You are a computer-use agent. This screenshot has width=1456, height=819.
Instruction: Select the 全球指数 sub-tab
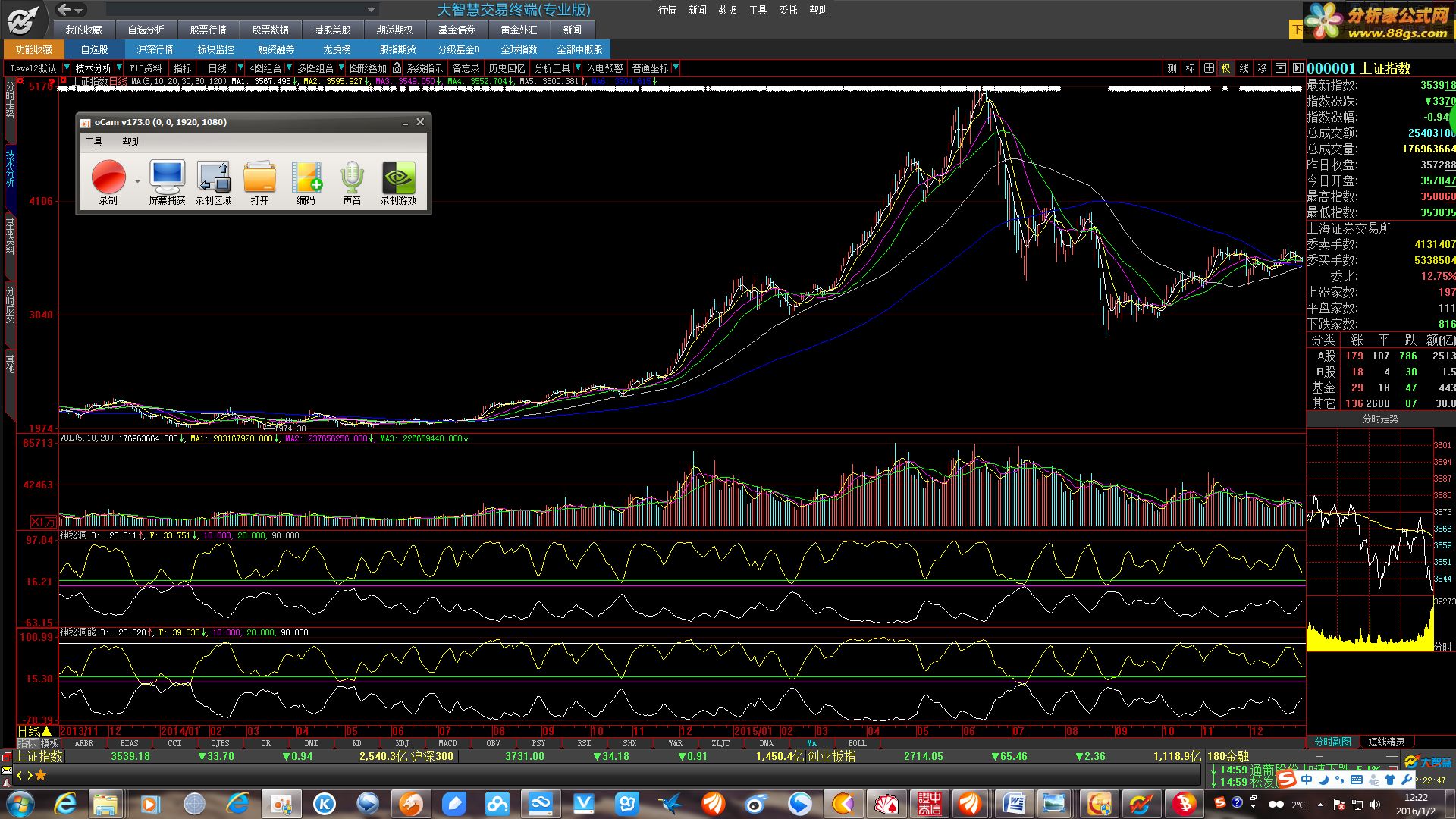[x=519, y=49]
